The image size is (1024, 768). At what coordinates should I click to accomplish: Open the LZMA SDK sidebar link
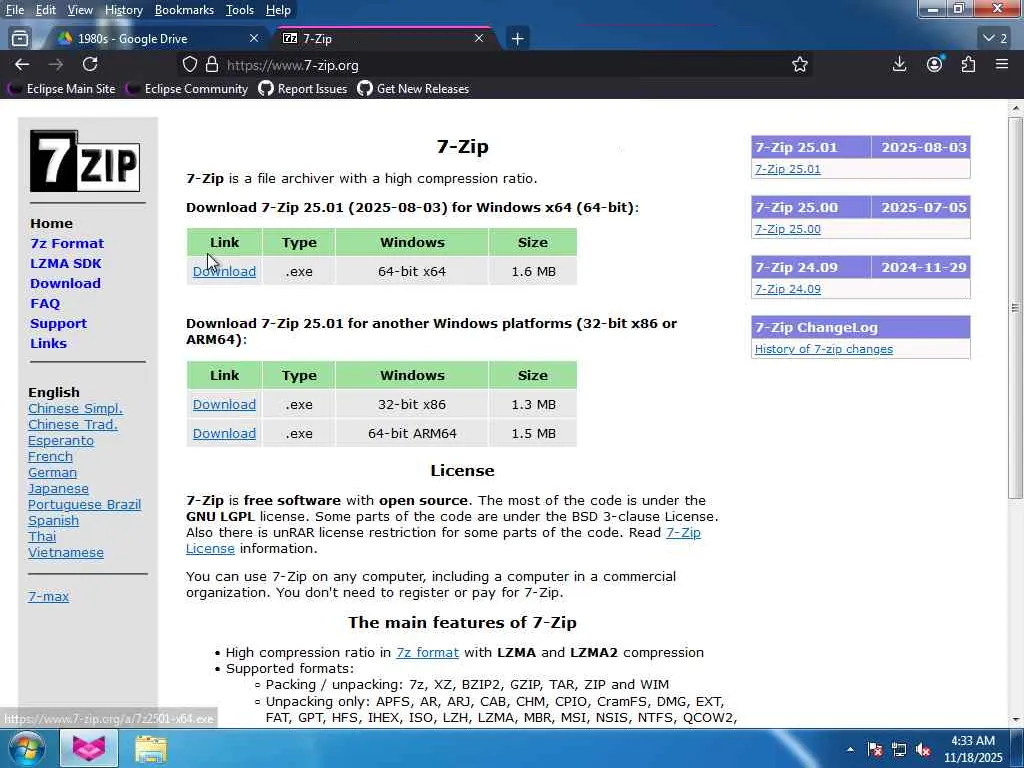(65, 263)
